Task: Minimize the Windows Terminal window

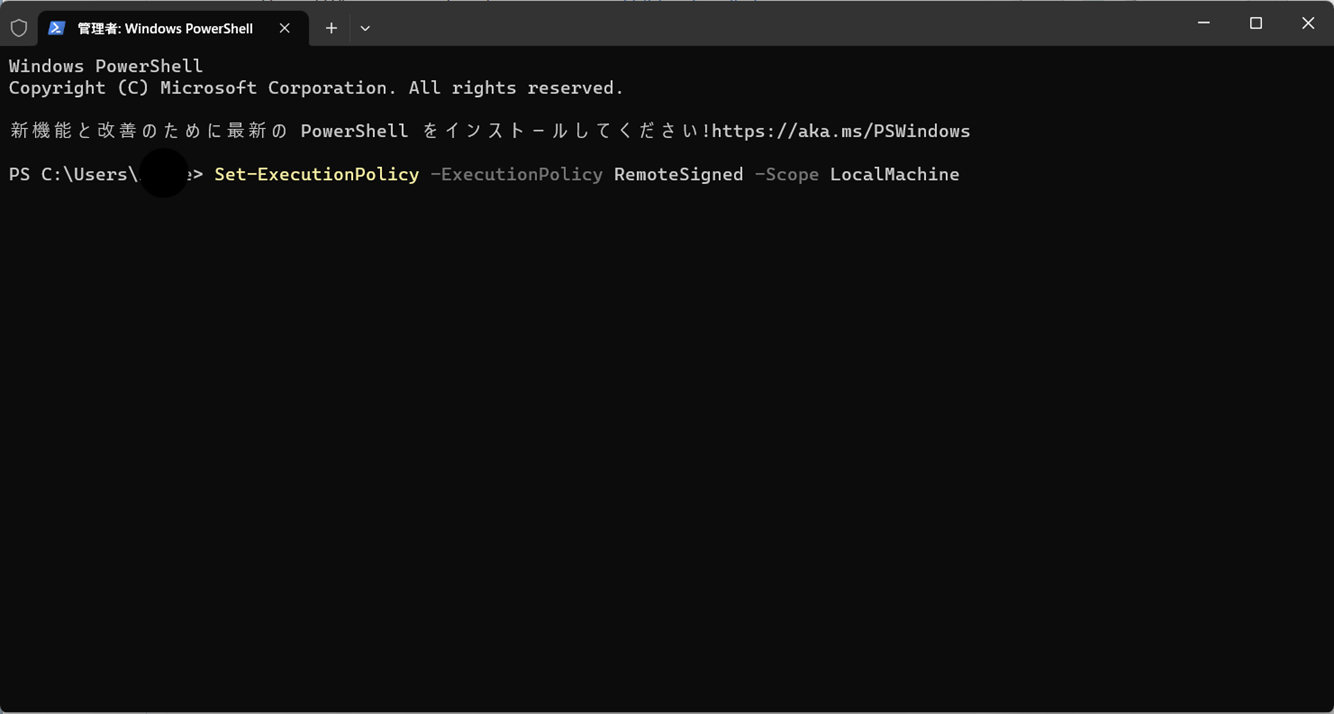Action: point(1203,22)
